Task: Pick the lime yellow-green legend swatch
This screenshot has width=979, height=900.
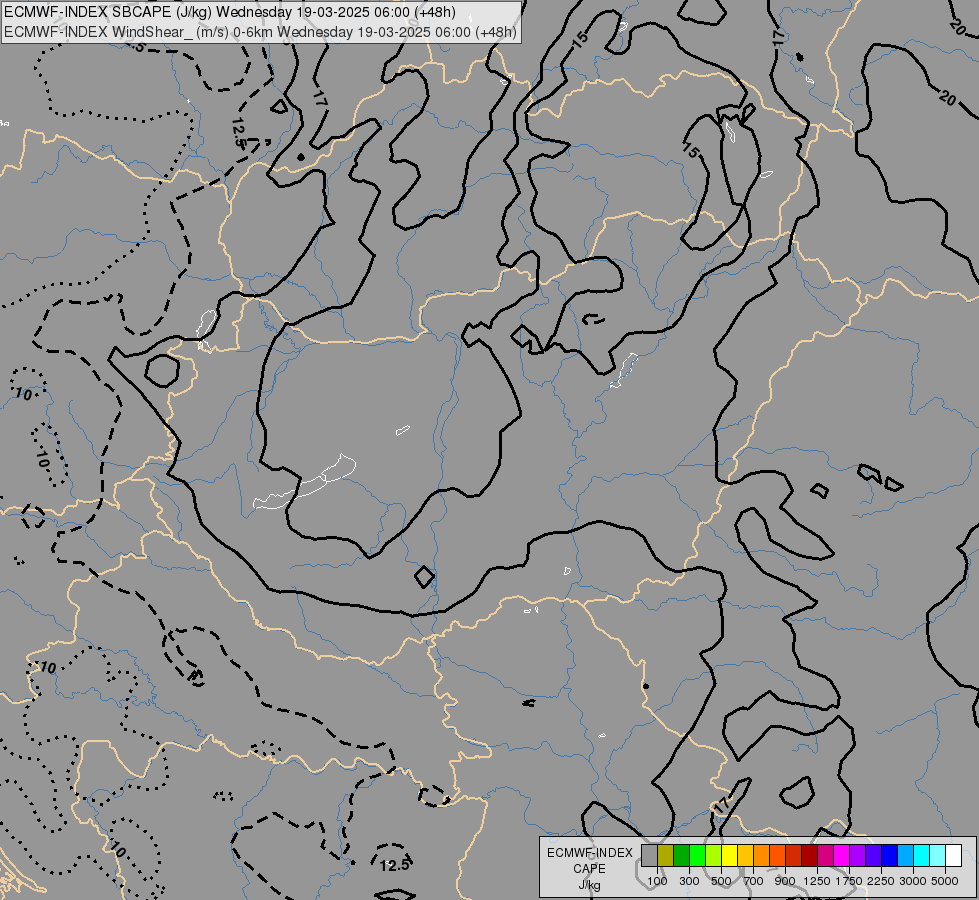Action: point(713,856)
